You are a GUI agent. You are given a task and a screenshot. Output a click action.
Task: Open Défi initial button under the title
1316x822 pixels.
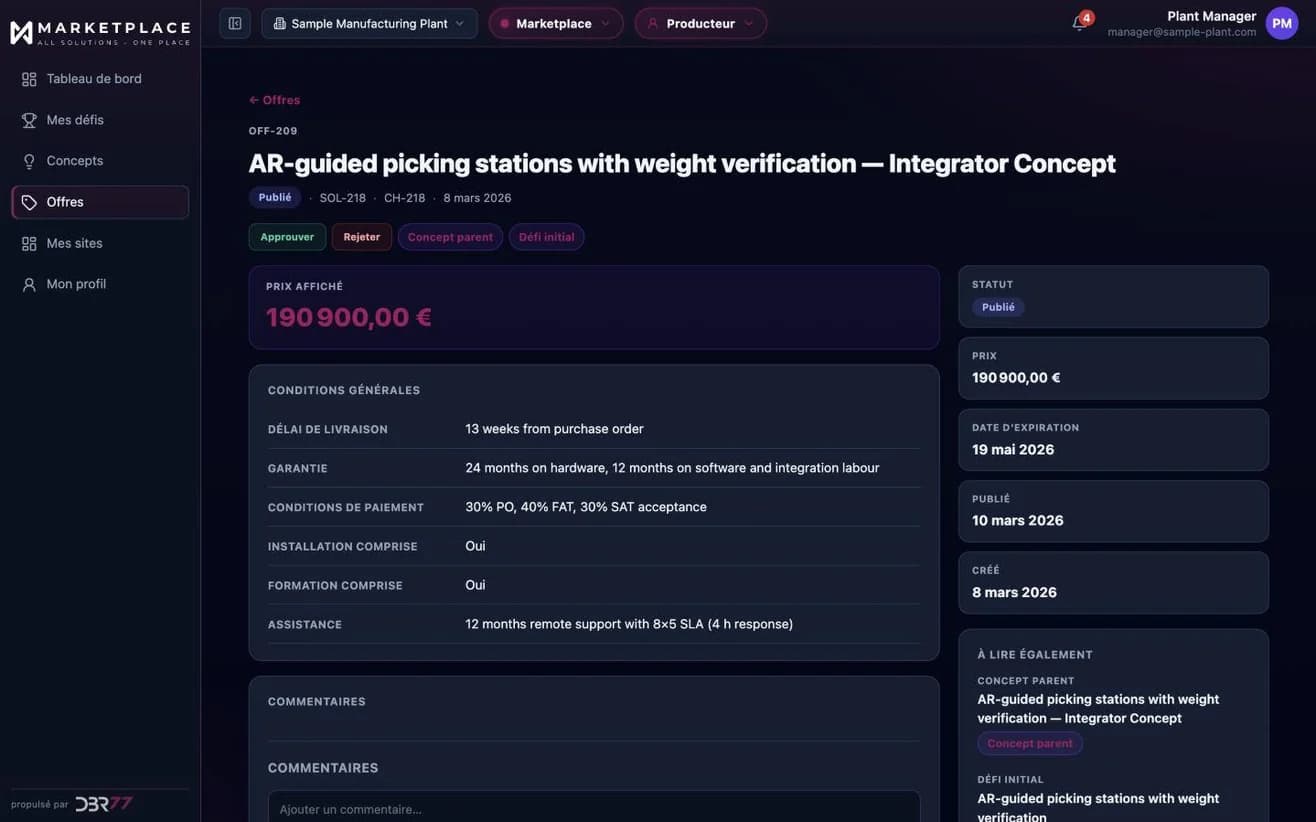[x=547, y=237]
